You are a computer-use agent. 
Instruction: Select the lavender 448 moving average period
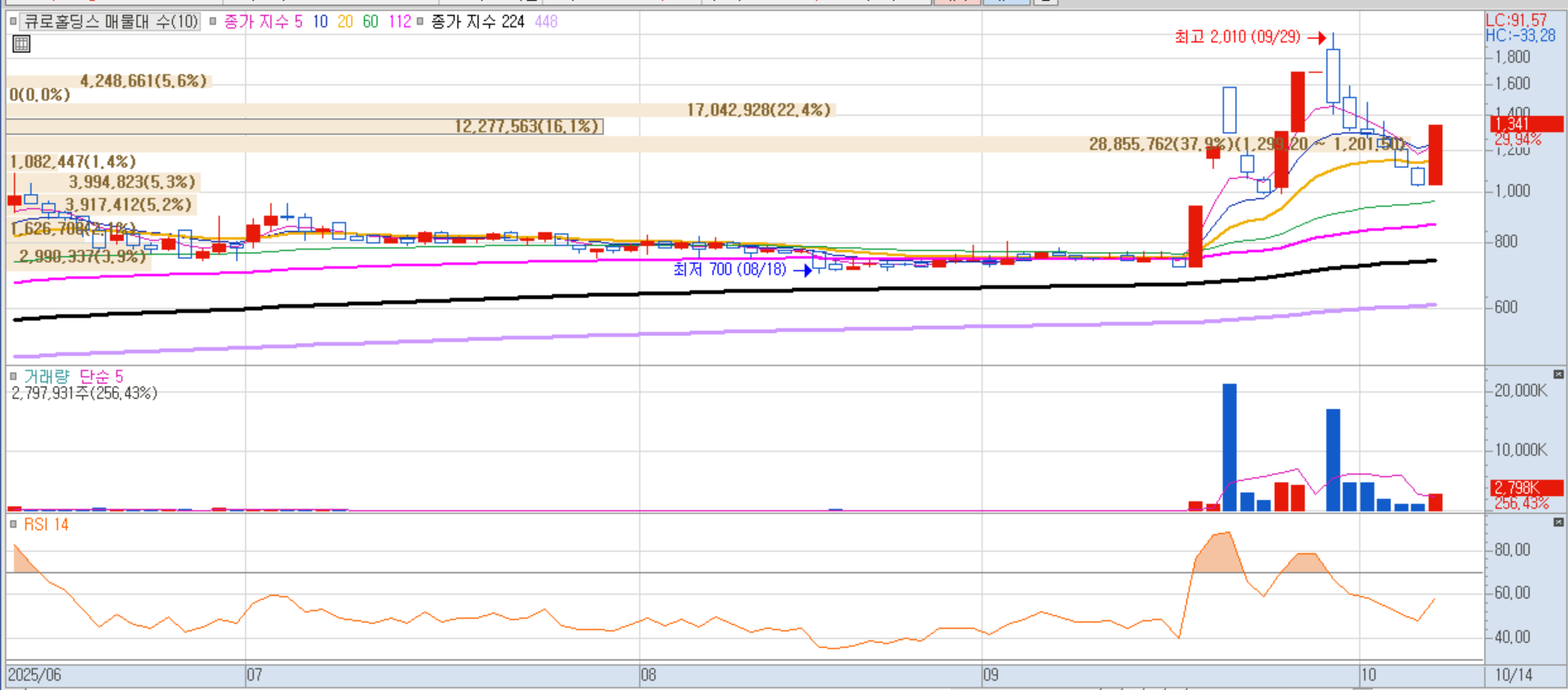click(547, 21)
